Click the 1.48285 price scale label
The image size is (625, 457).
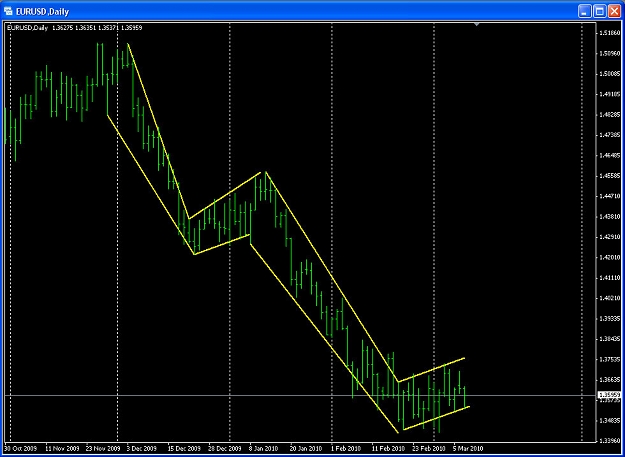pos(609,115)
